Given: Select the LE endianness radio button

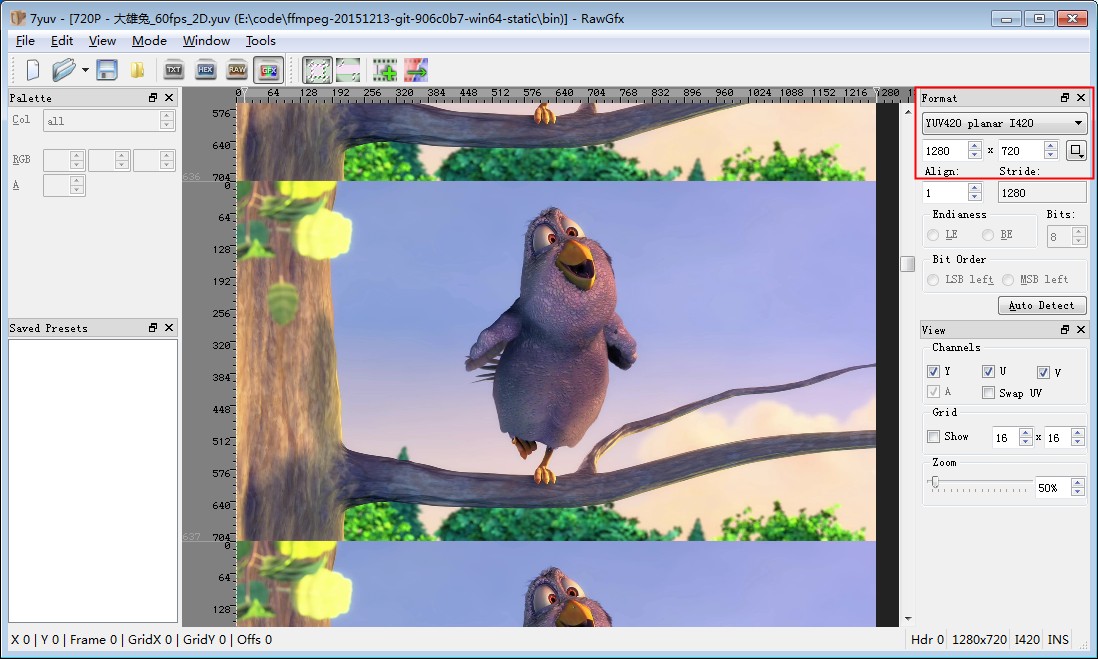Looking at the screenshot, I should point(933,235).
